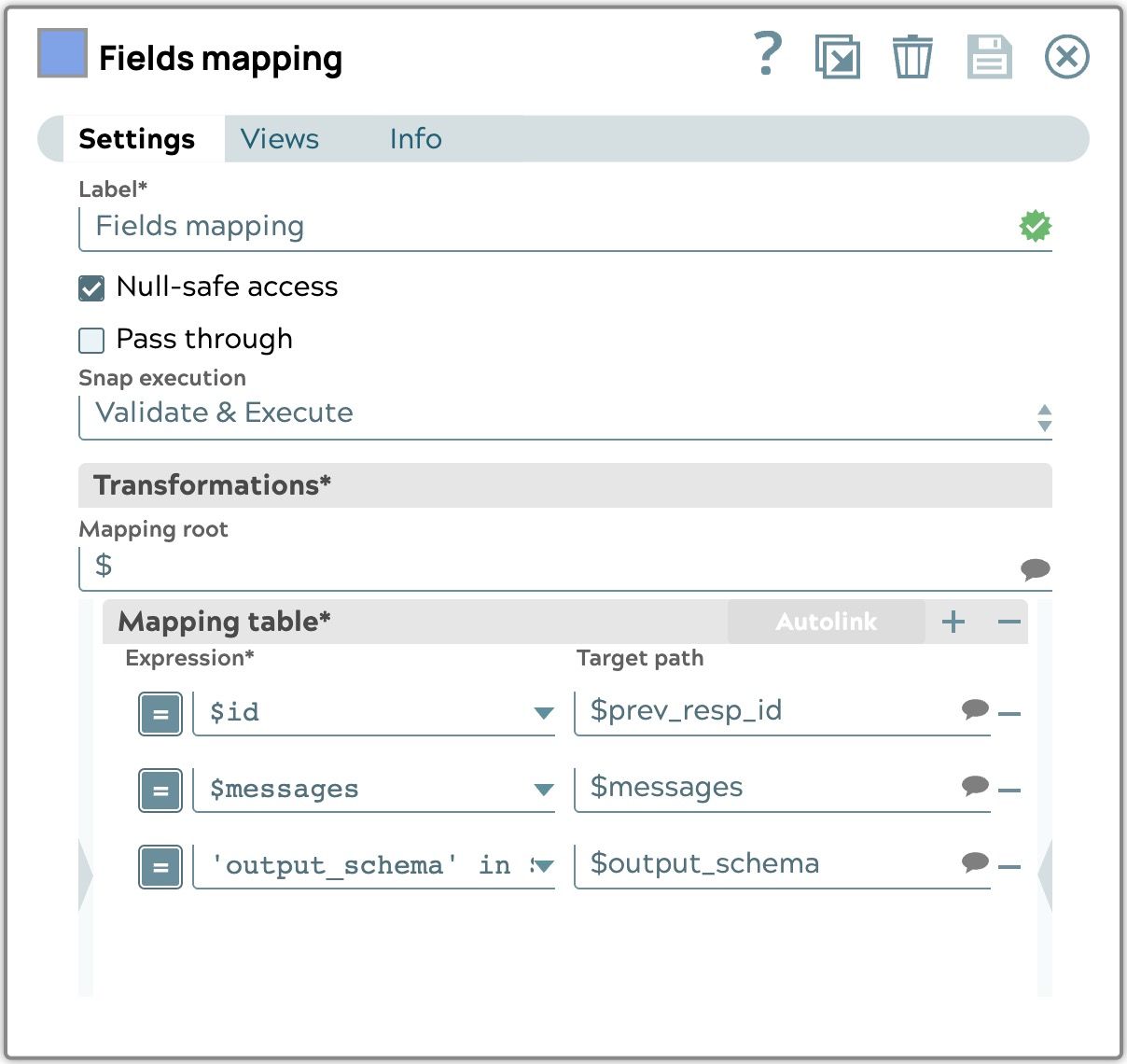Screen dimensions: 1127x1064
Task: Open expression editor bubble for Mapping root
Action: point(1035,568)
